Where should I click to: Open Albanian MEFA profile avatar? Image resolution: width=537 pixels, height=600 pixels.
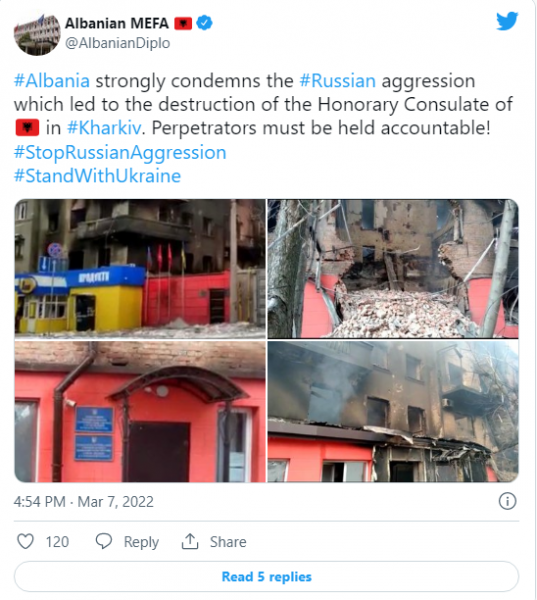point(37,34)
